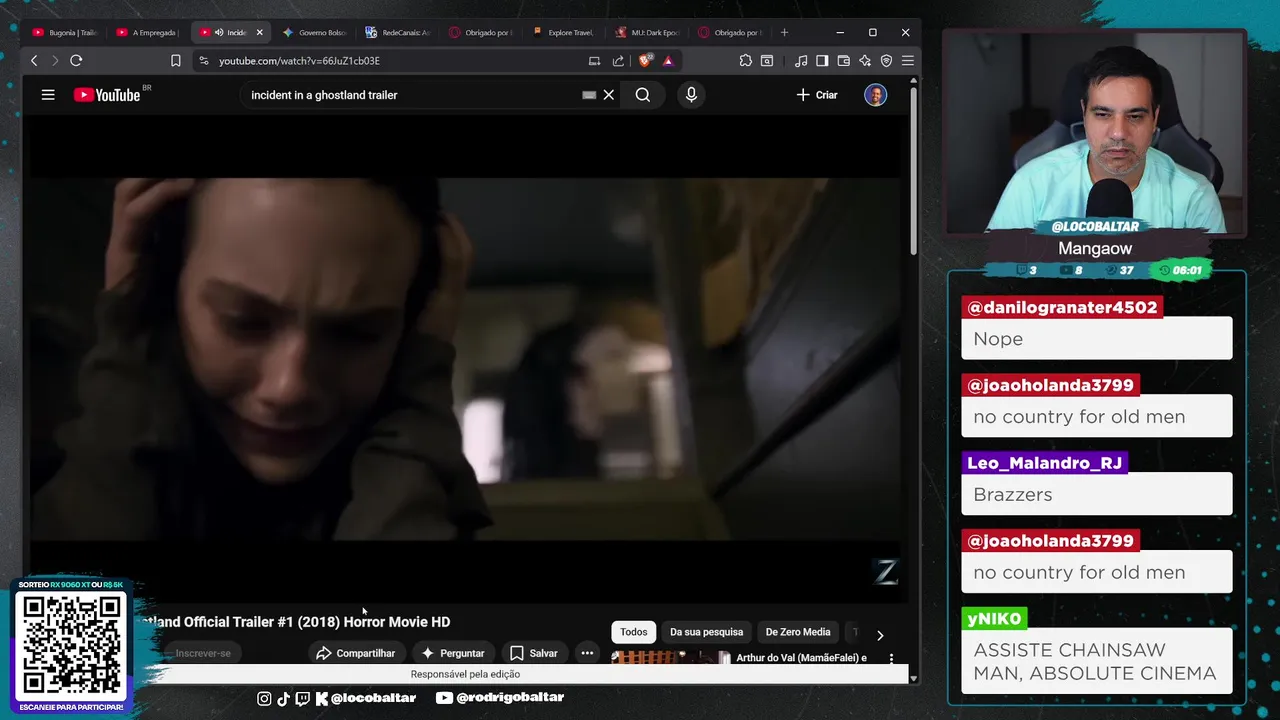
Task: Click the 'yNIKO' chat username
Action: tap(994, 619)
